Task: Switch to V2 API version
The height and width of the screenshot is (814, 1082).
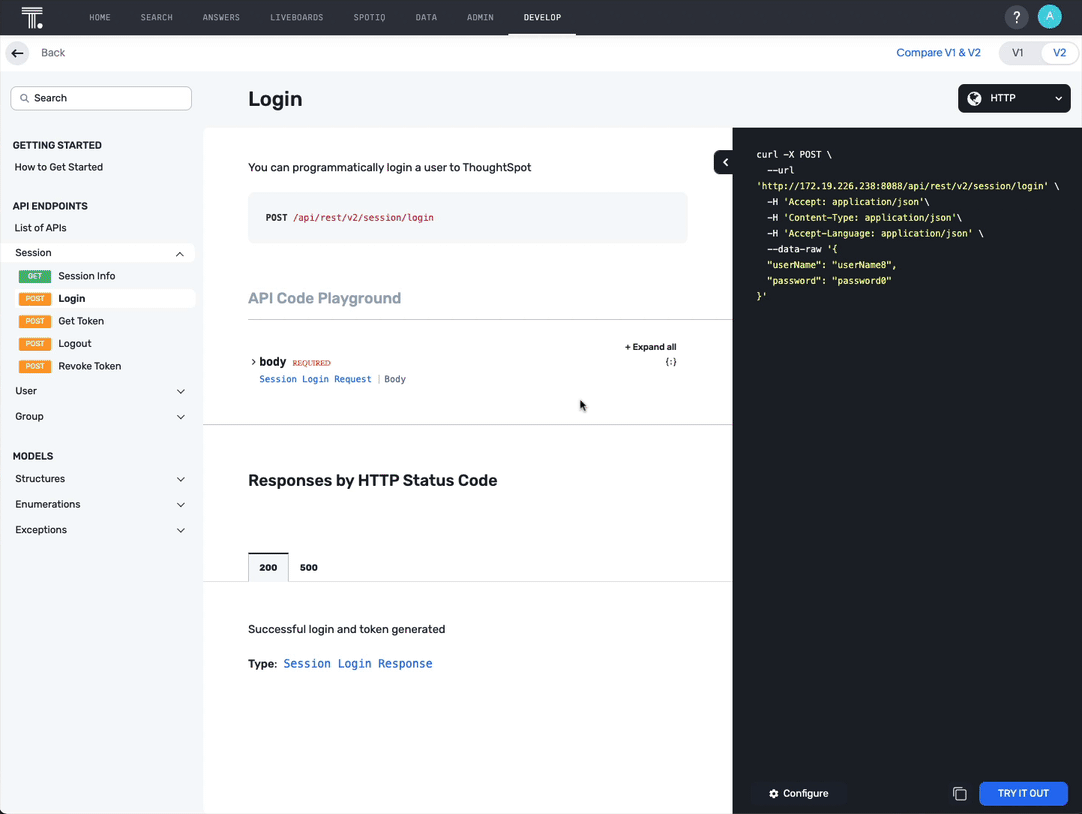Action: [x=1059, y=53]
